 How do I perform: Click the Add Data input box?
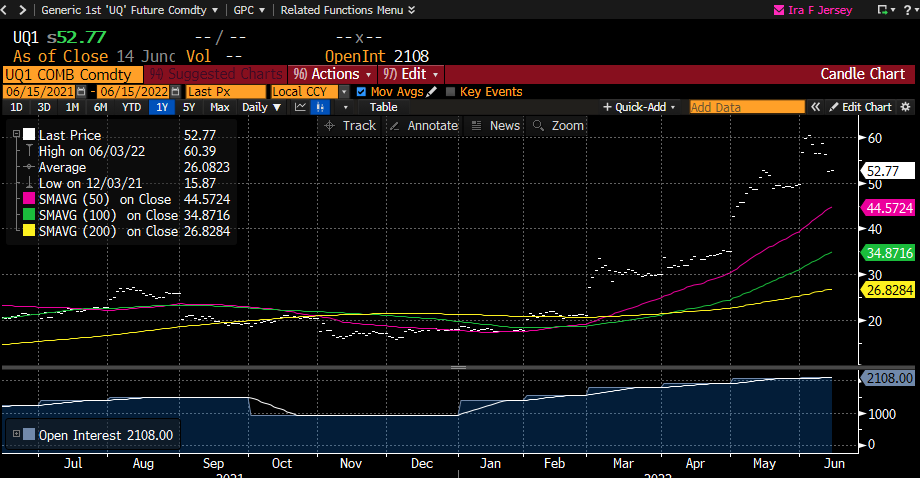pos(747,107)
